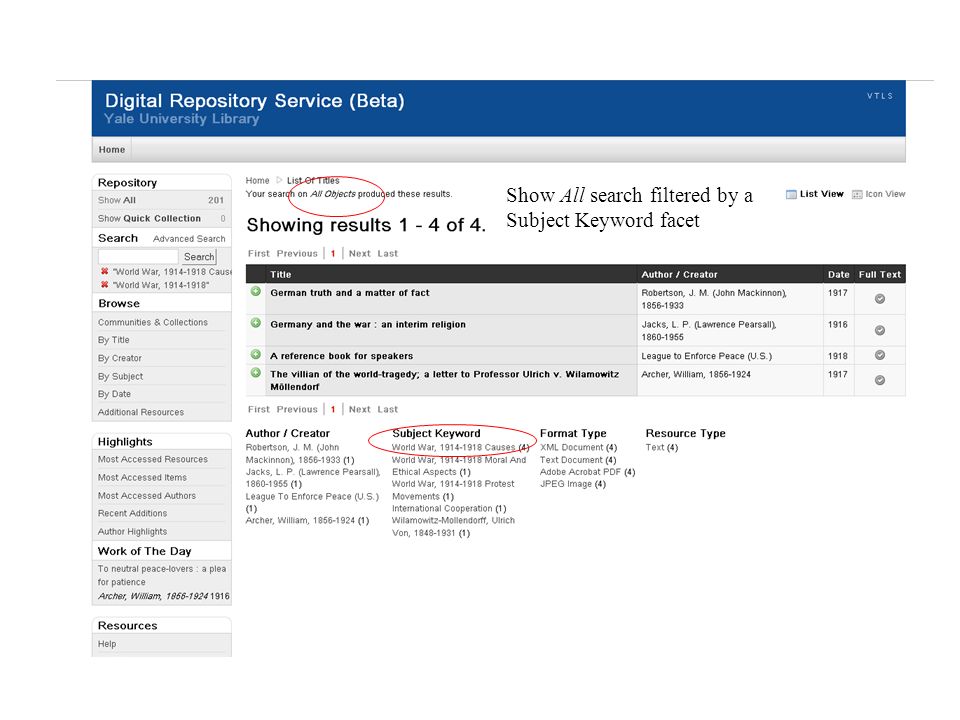Filter by League To Enforce Peace facet
960x720 pixels.
pos(312,502)
